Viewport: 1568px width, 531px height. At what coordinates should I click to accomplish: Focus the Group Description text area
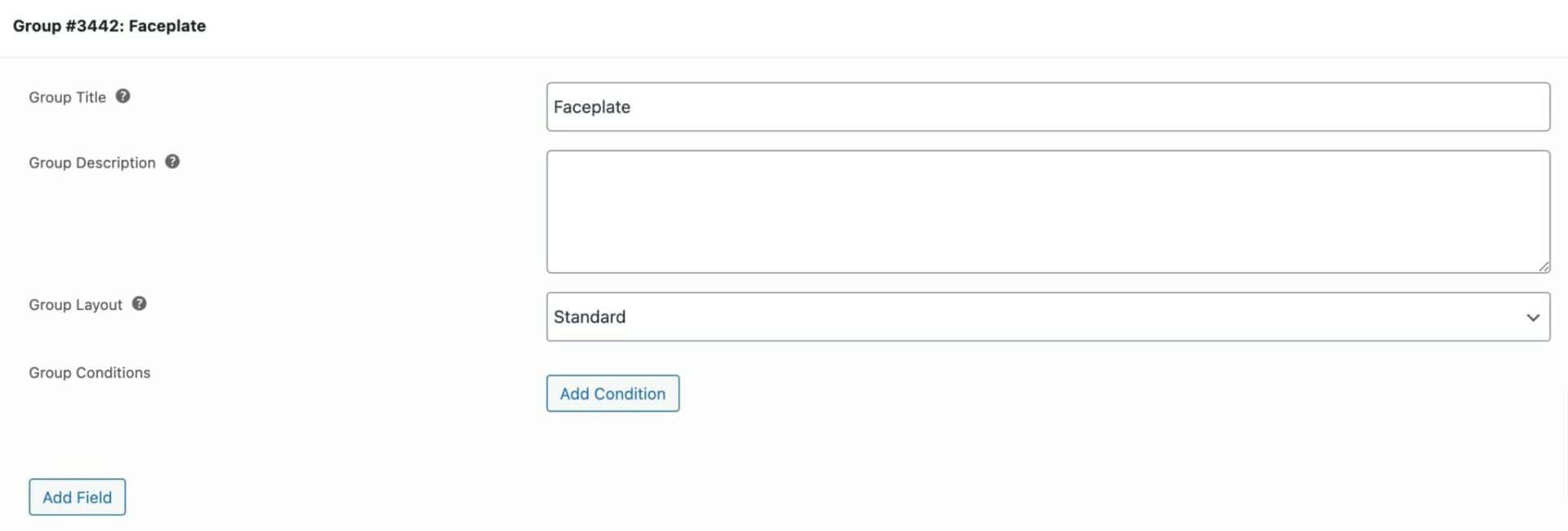pos(1048,212)
